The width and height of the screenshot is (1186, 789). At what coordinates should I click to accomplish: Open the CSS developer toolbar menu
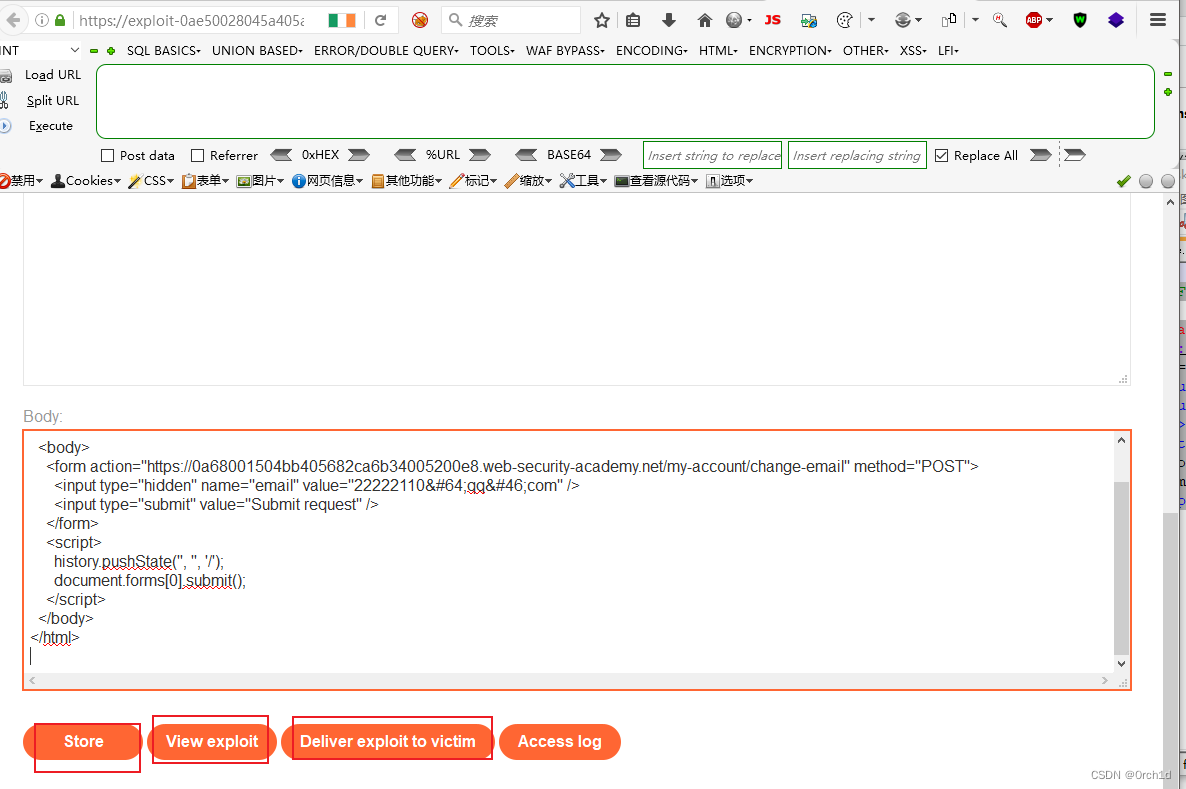pyautogui.click(x=151, y=181)
